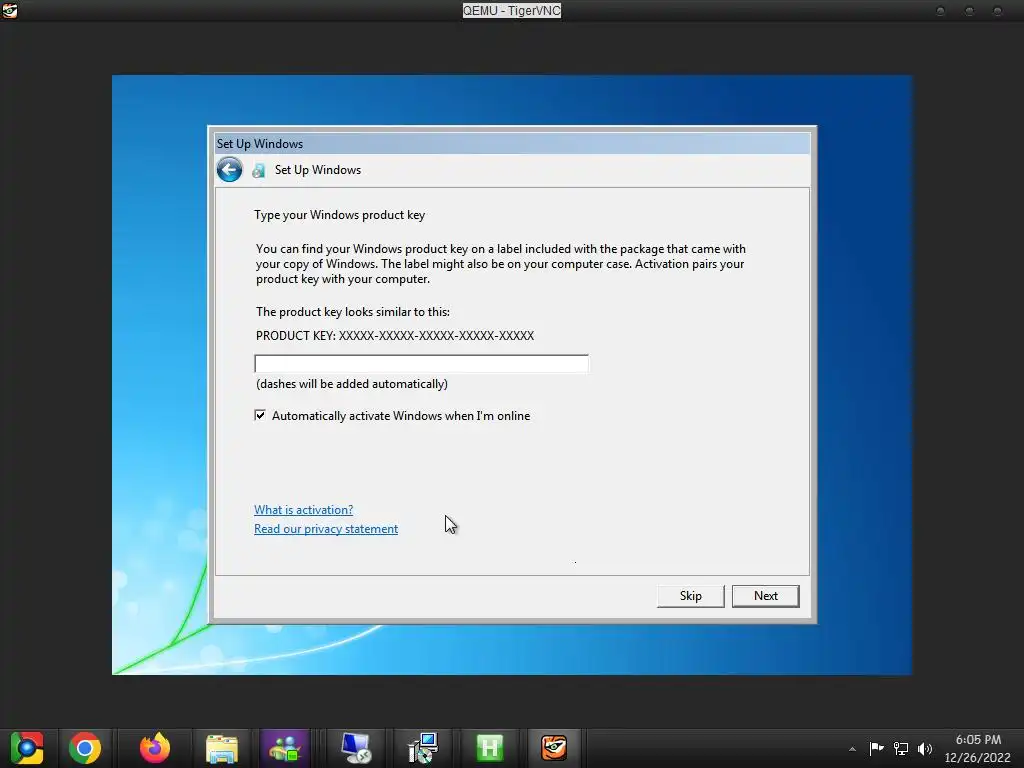Click the Type your Windows product key heading
1024x768 pixels.
[x=340, y=215]
